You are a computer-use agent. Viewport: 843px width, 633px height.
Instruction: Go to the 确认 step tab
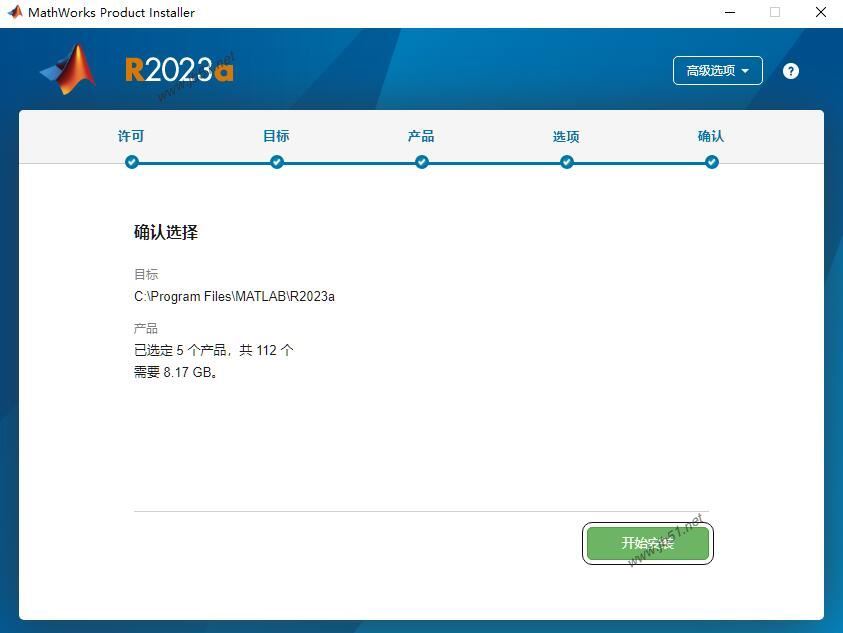[x=711, y=136]
